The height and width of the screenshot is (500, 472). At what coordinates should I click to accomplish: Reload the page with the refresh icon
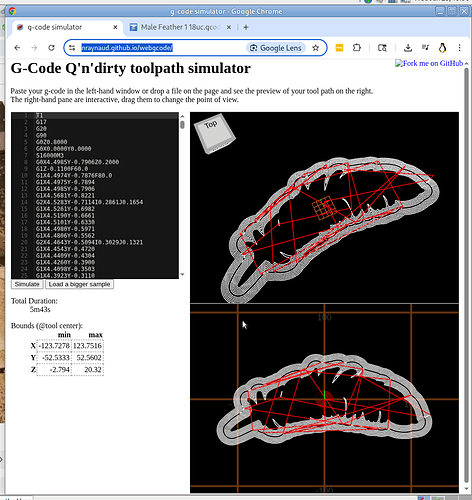pos(51,48)
